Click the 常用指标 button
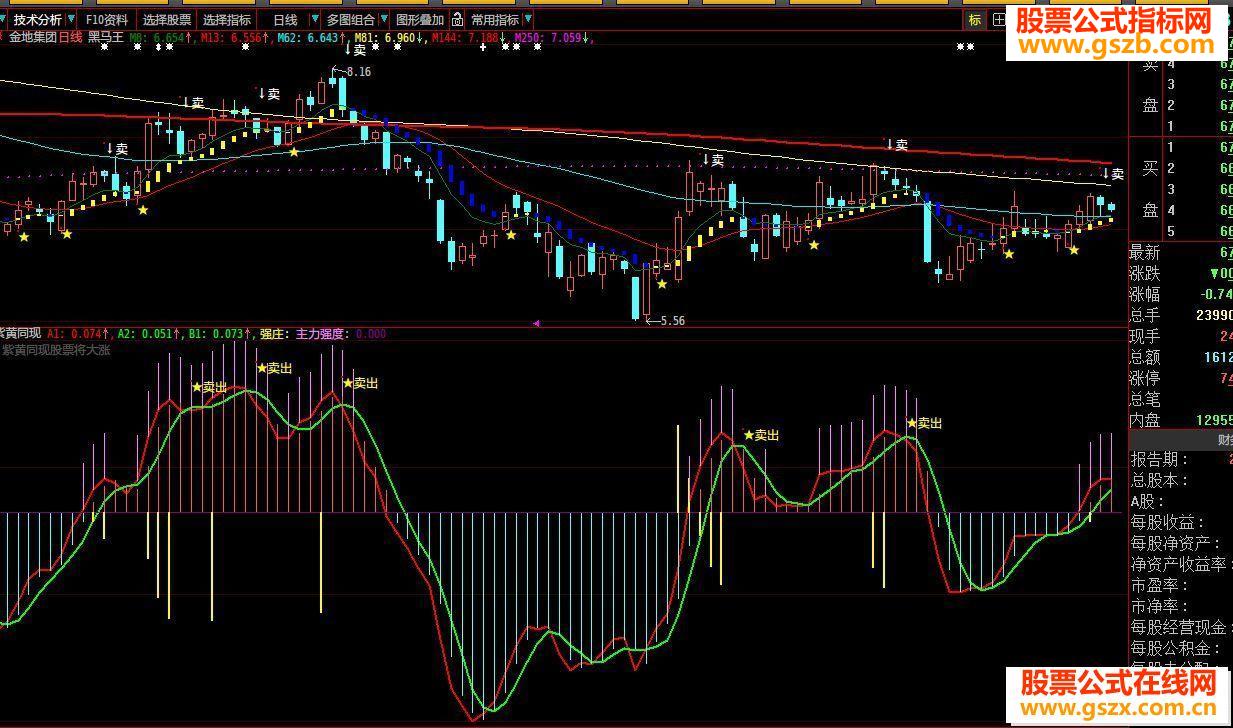This screenshot has height=728, width=1233. coord(495,19)
